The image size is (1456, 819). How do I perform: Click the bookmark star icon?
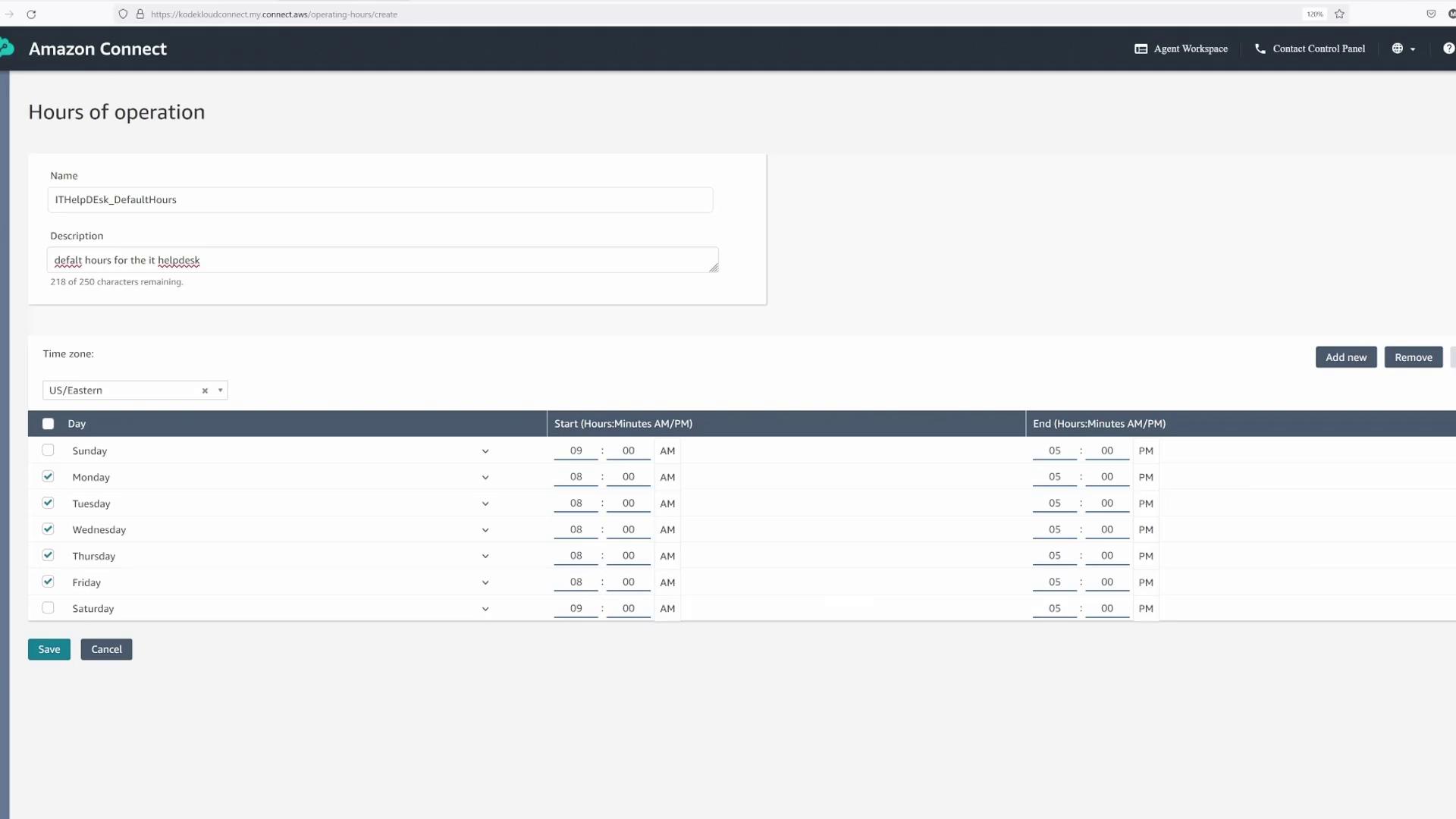pos(1339,14)
